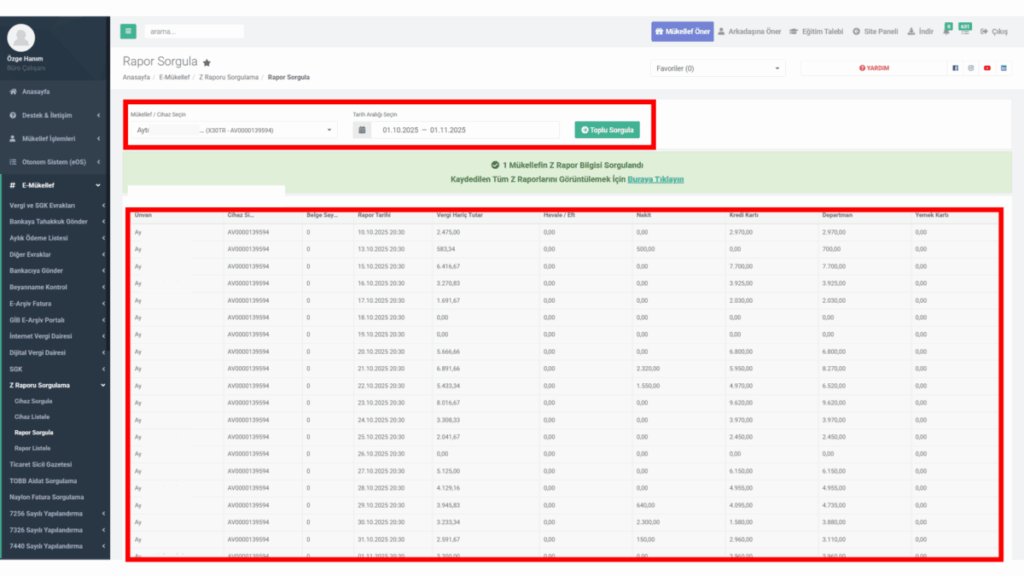Open Cihaz Listele in the sidebar

(32, 417)
